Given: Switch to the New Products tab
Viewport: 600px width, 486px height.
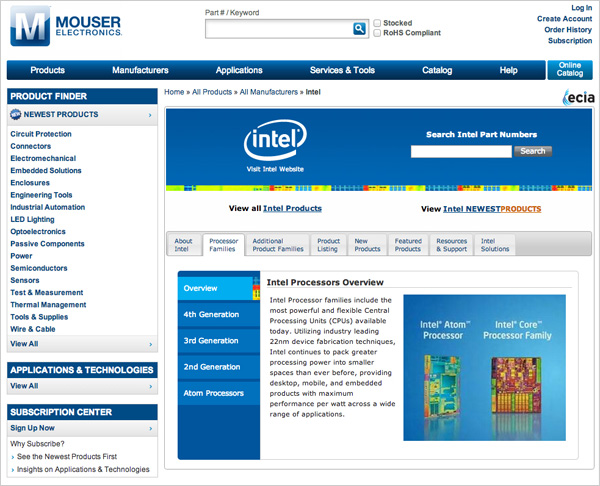Looking at the screenshot, I should pyautogui.click(x=367, y=245).
